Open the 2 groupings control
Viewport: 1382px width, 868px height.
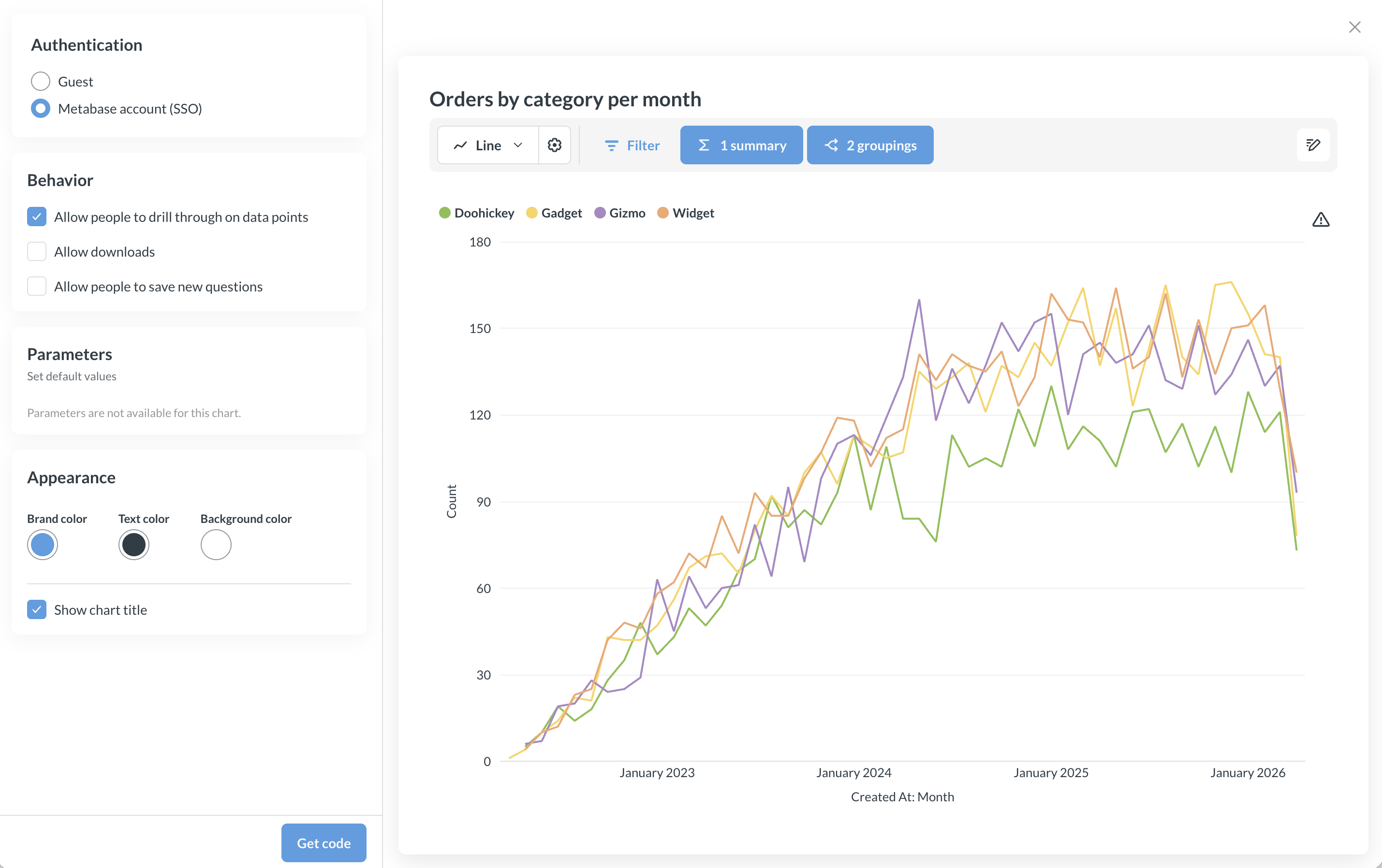click(869, 145)
